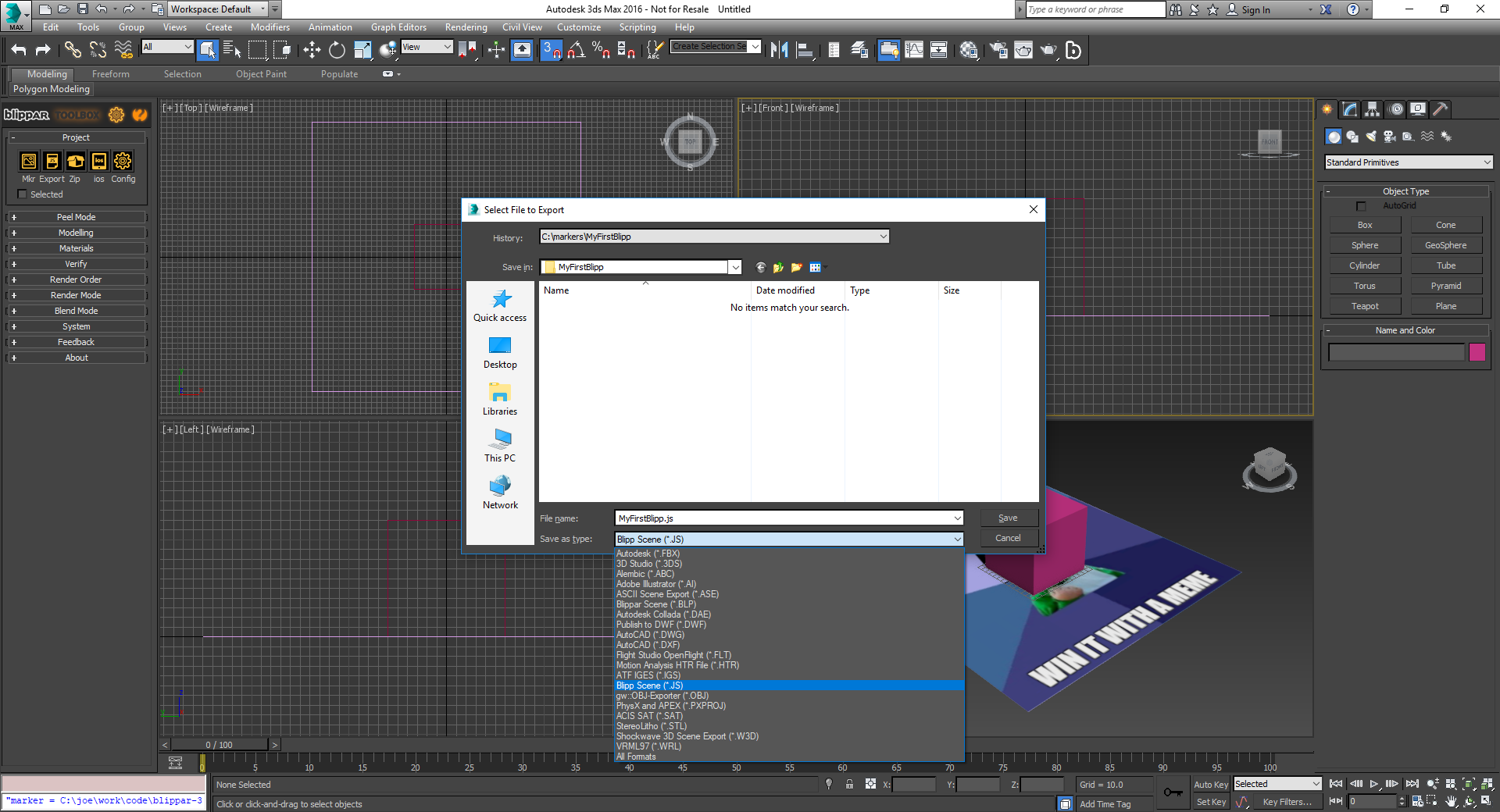1500x812 pixels.
Task: Toggle Spinner Snap
Action: point(626,50)
